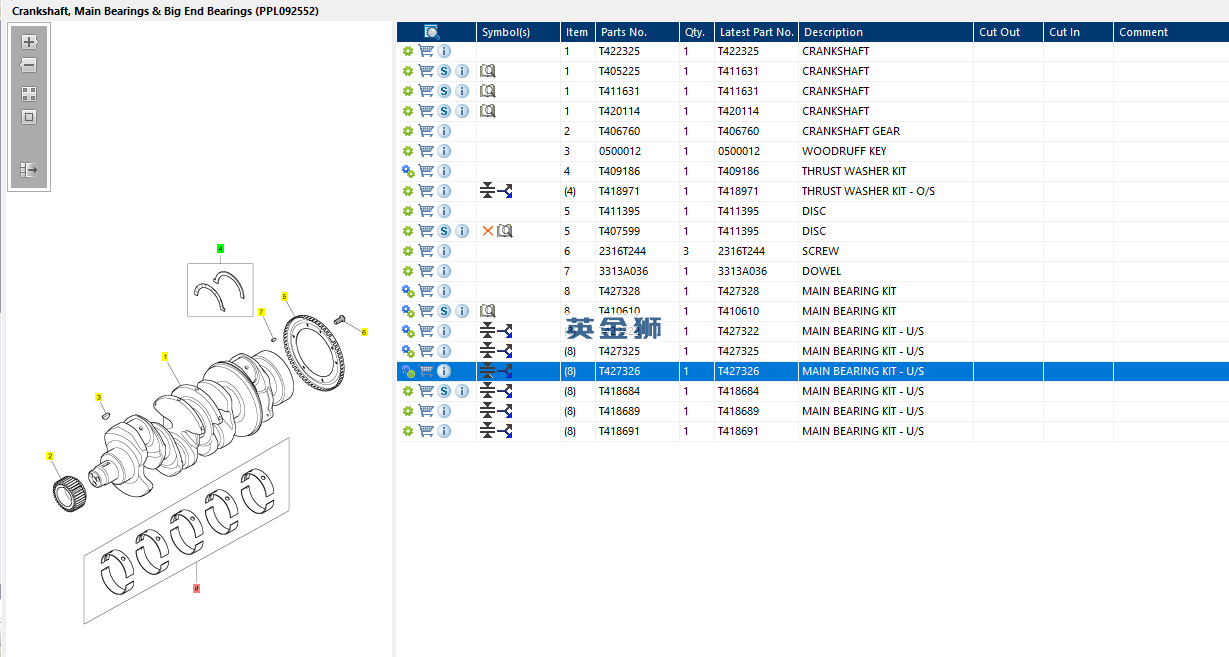Viewport: 1229px width, 657px height.
Task: Click the CRANKSHAFT GEAR description cell
Action: point(851,131)
